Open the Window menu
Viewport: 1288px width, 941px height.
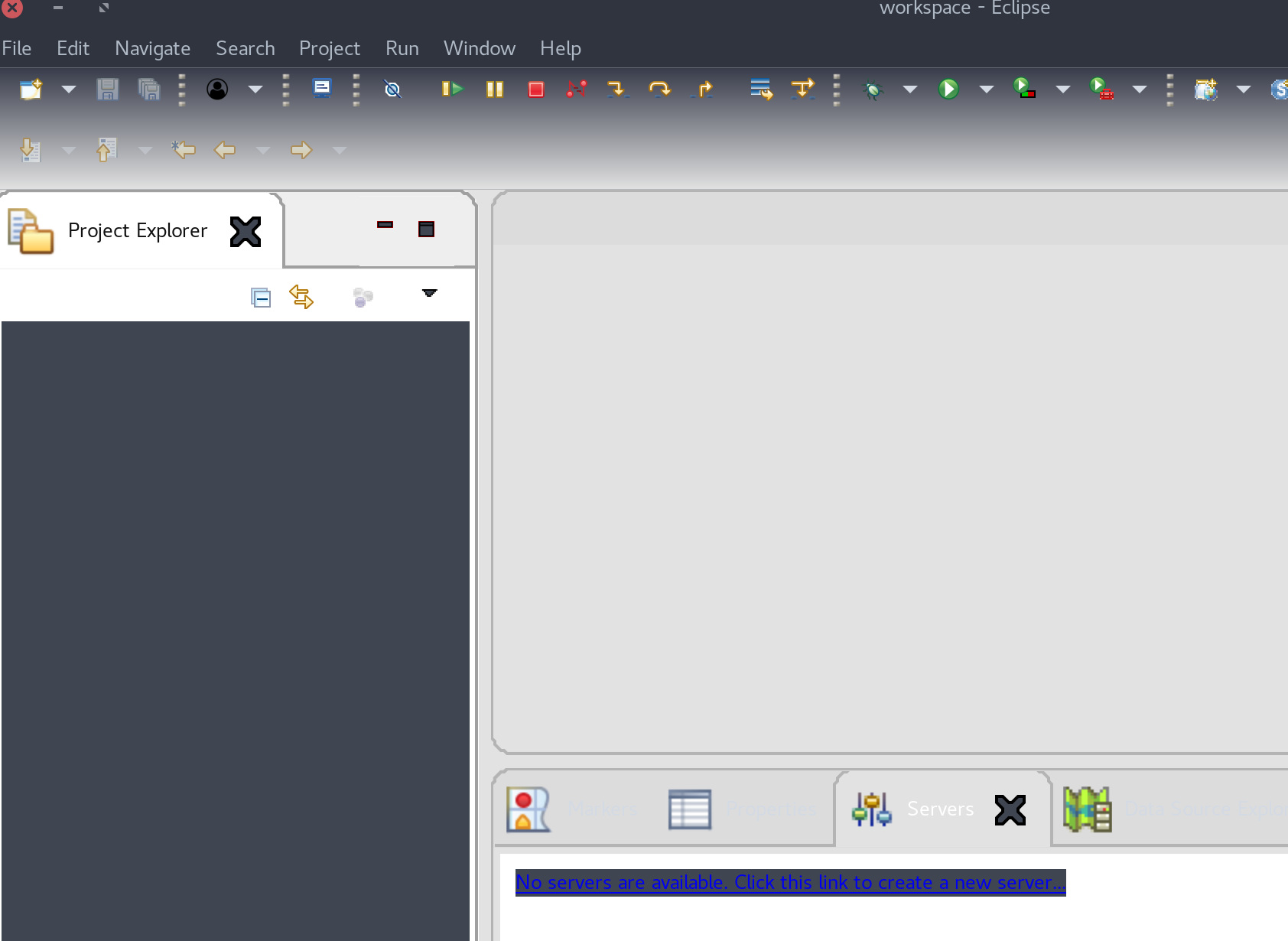pos(479,48)
